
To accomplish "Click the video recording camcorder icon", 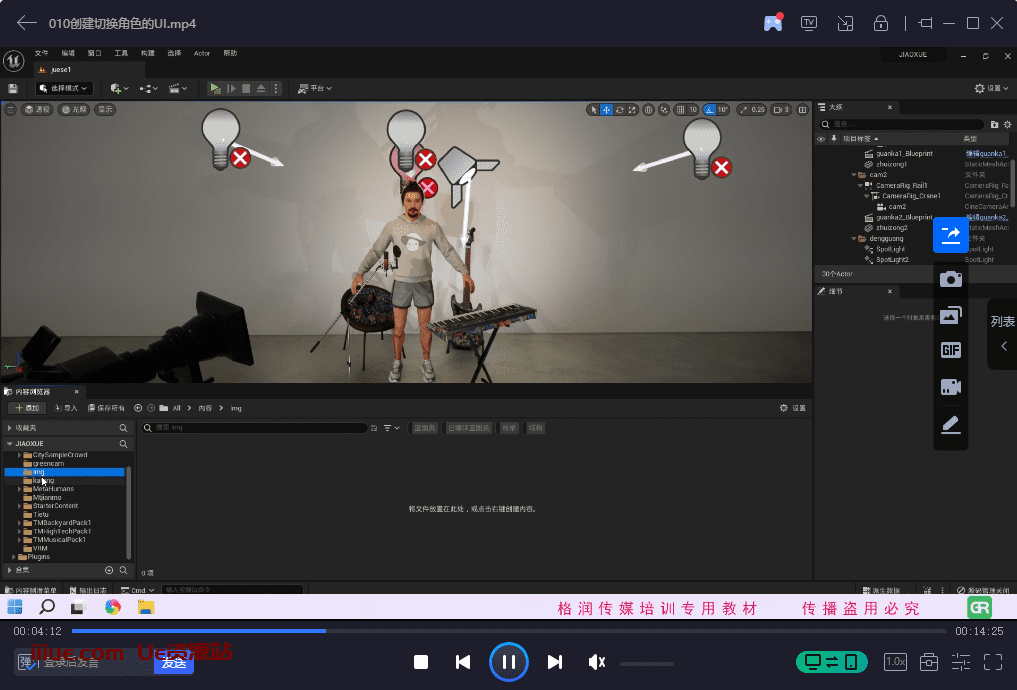I will tap(950, 387).
